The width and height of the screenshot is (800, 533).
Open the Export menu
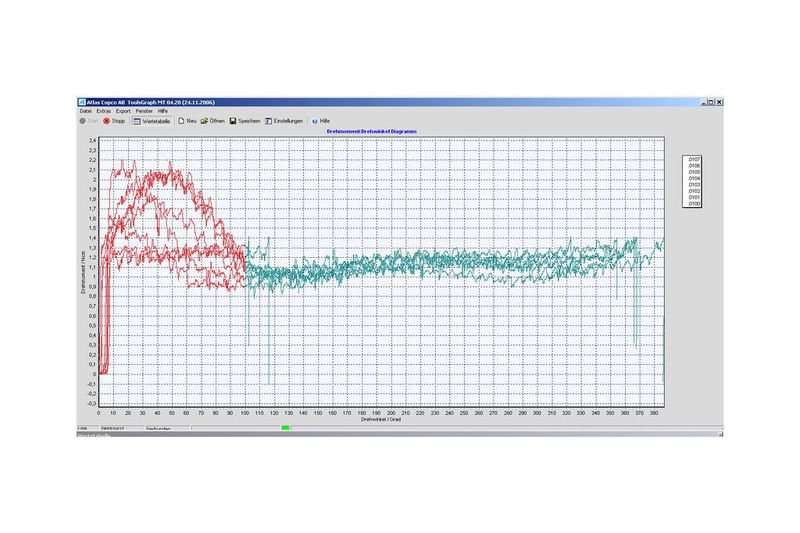[x=123, y=111]
